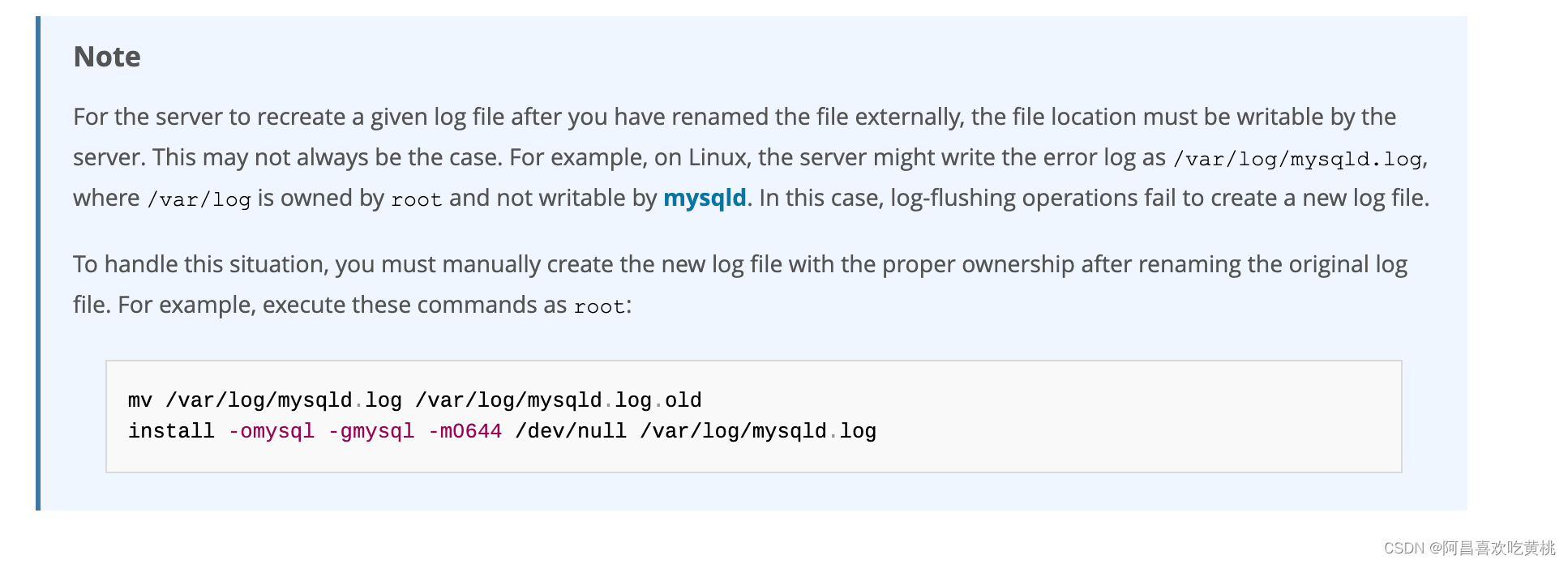The image size is (1568, 564).
Task: Click the root: text before the code block
Action: click(x=602, y=306)
